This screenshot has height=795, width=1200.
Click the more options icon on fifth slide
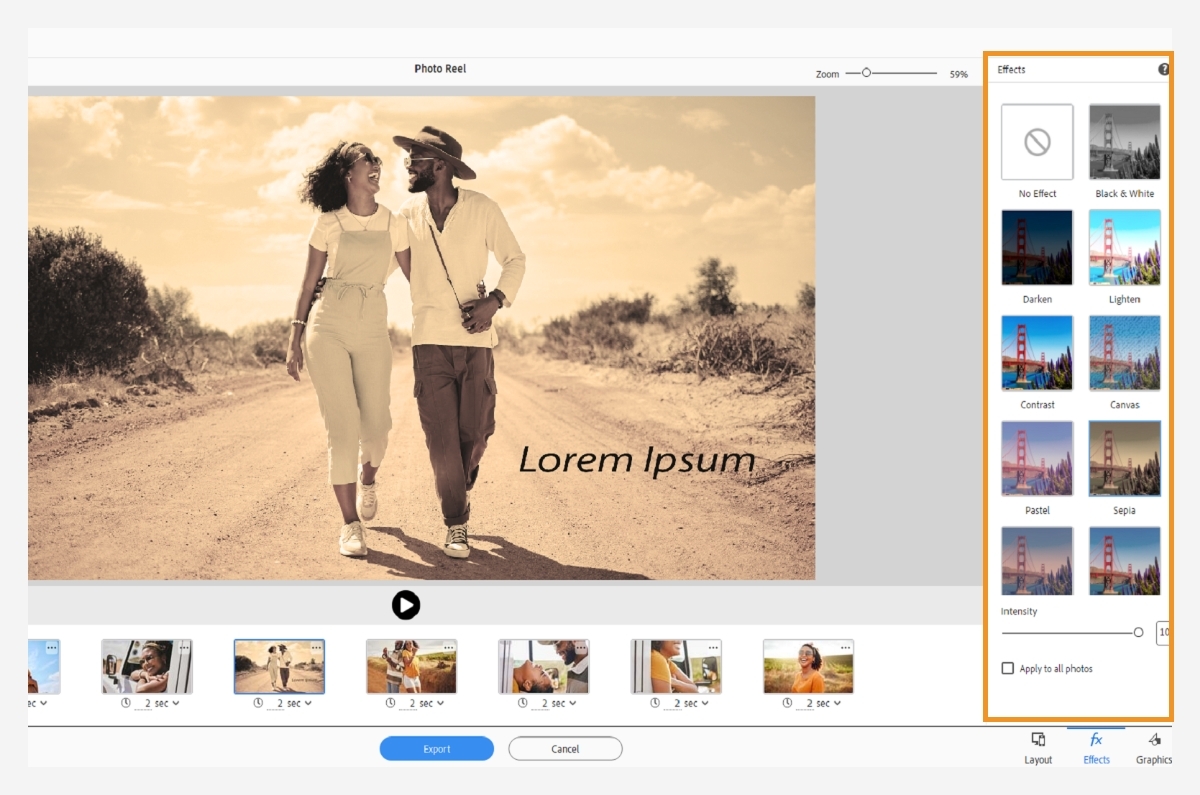(x=579, y=648)
